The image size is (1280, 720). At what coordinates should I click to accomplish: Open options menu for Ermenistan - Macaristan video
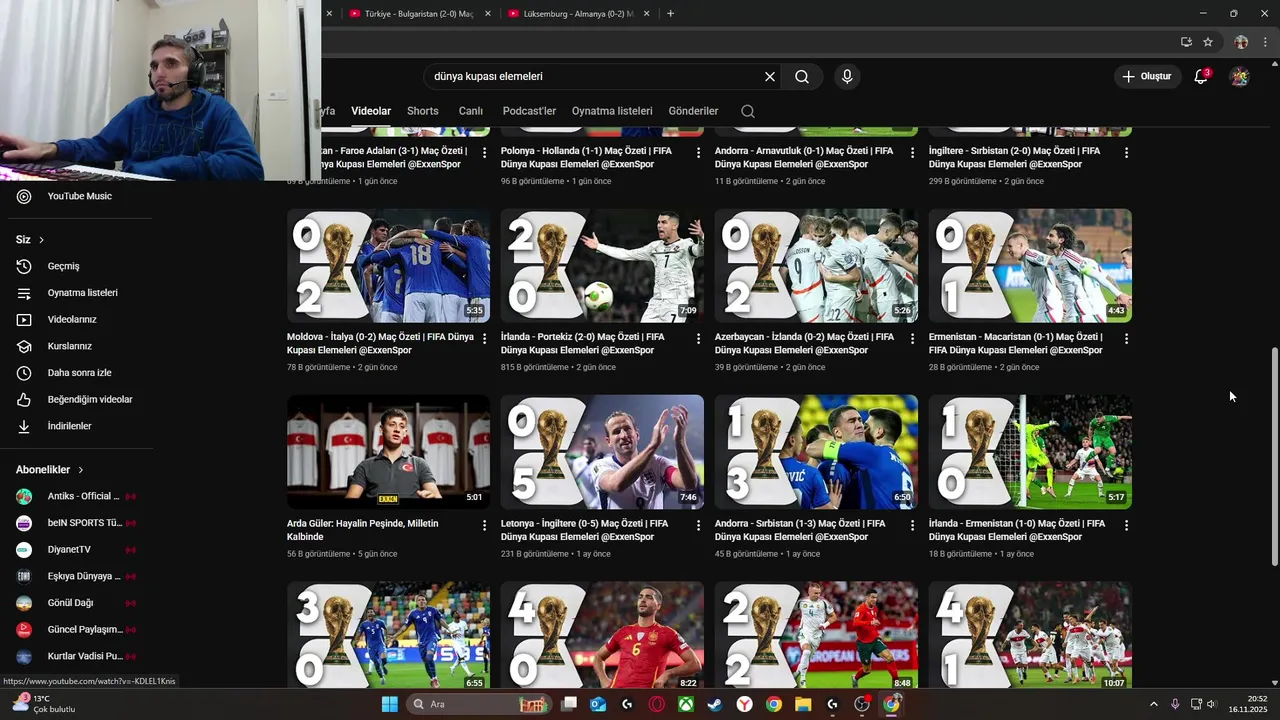1126,339
